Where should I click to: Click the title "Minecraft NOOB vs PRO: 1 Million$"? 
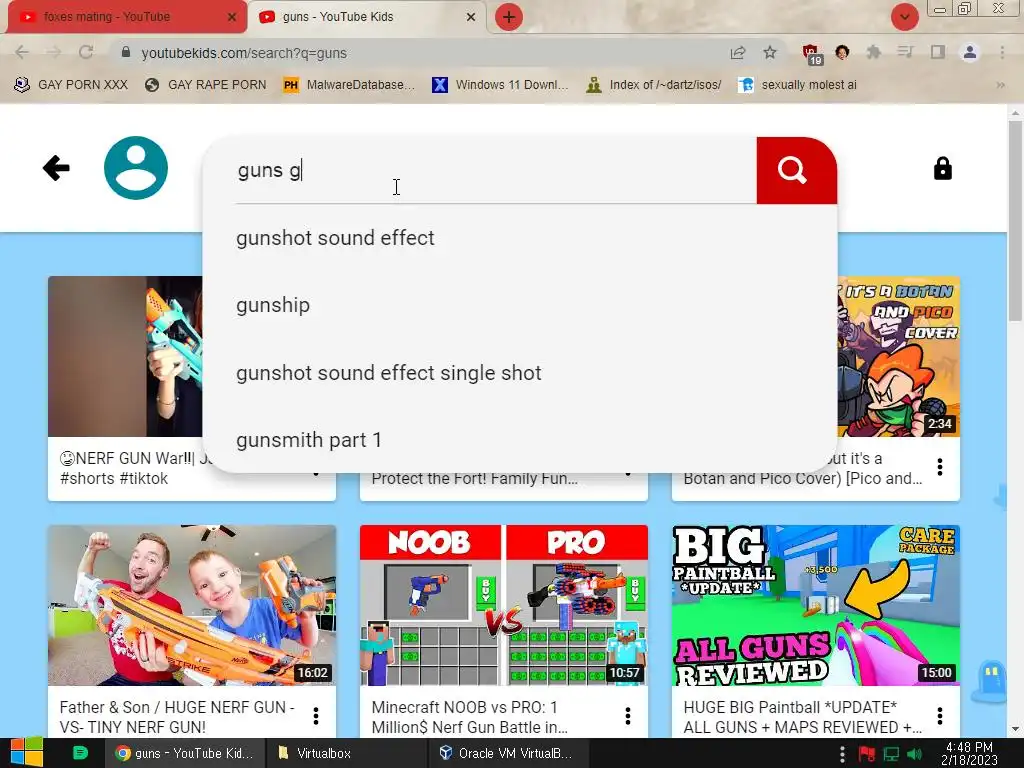pos(470,717)
